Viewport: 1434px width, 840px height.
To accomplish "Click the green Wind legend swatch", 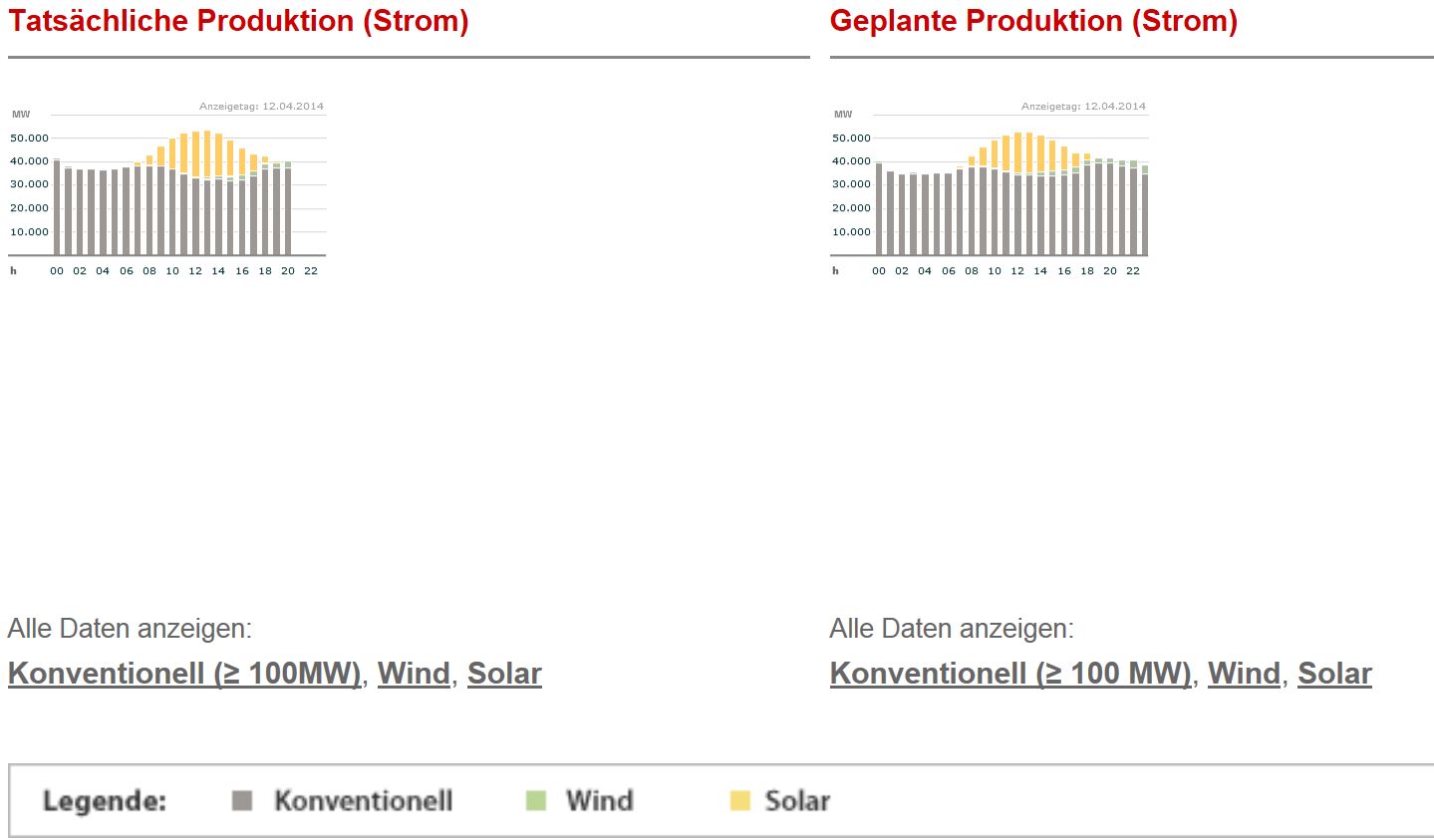I will pyautogui.click(x=536, y=801).
